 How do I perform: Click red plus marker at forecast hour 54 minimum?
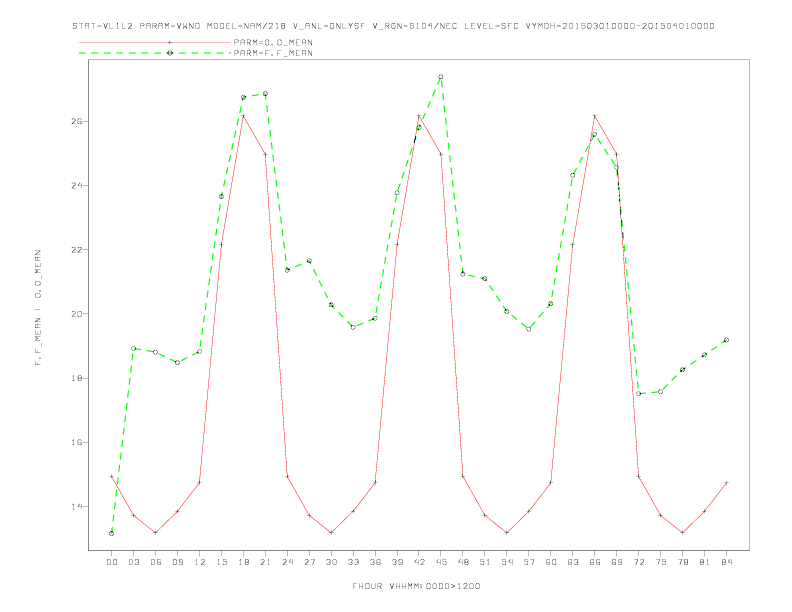pos(507,533)
